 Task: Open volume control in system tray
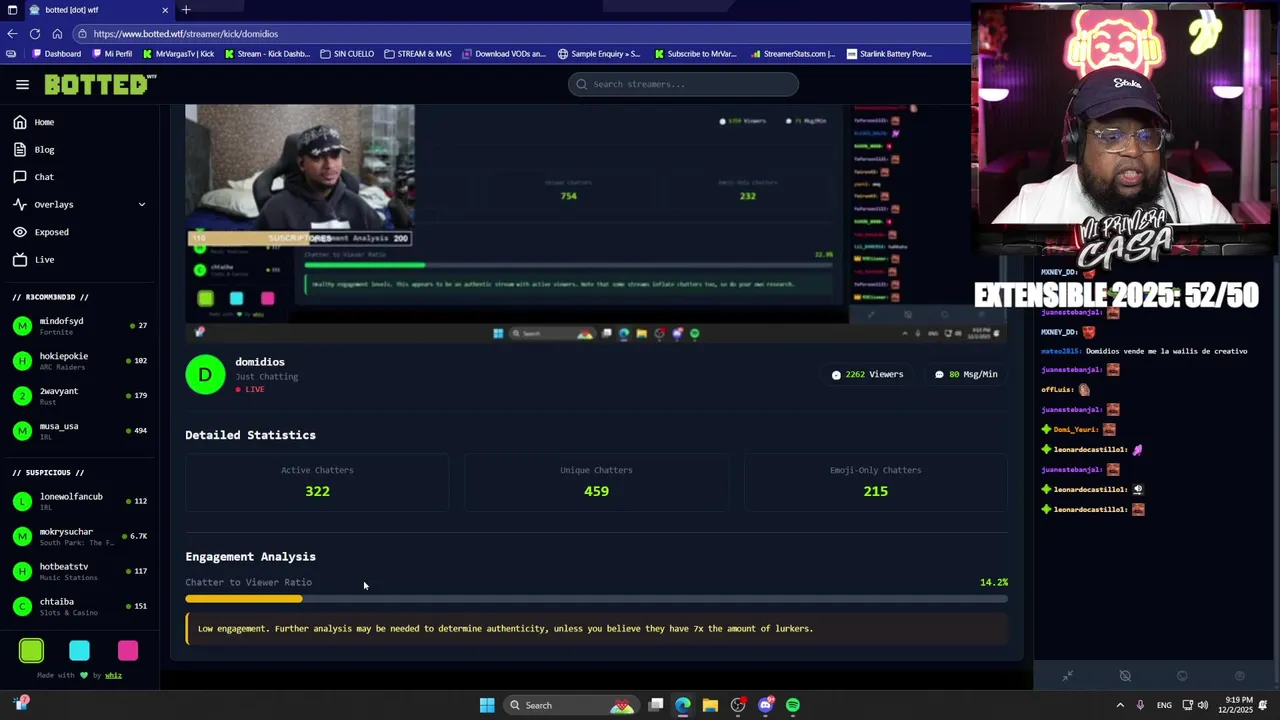point(1202,705)
